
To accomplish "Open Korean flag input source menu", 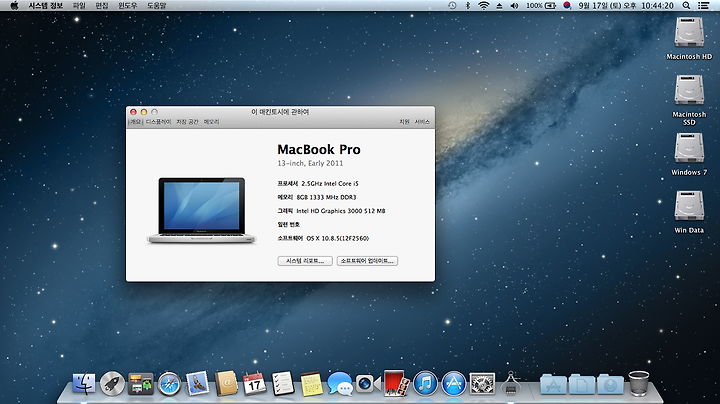I will pos(567,6).
